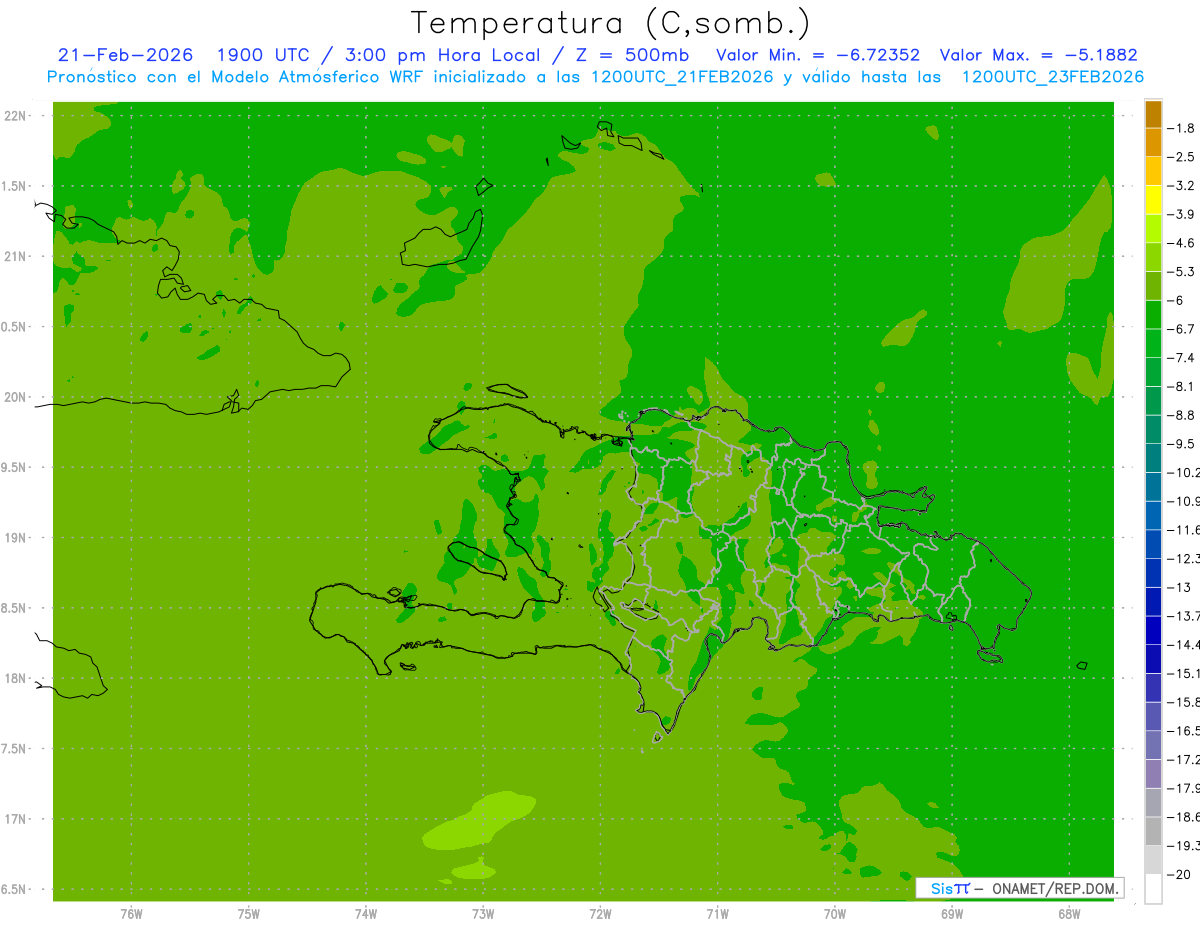Click the '68W' longitude label
Image resolution: width=1200 pixels, height=927 pixels.
pyautogui.click(x=1069, y=914)
